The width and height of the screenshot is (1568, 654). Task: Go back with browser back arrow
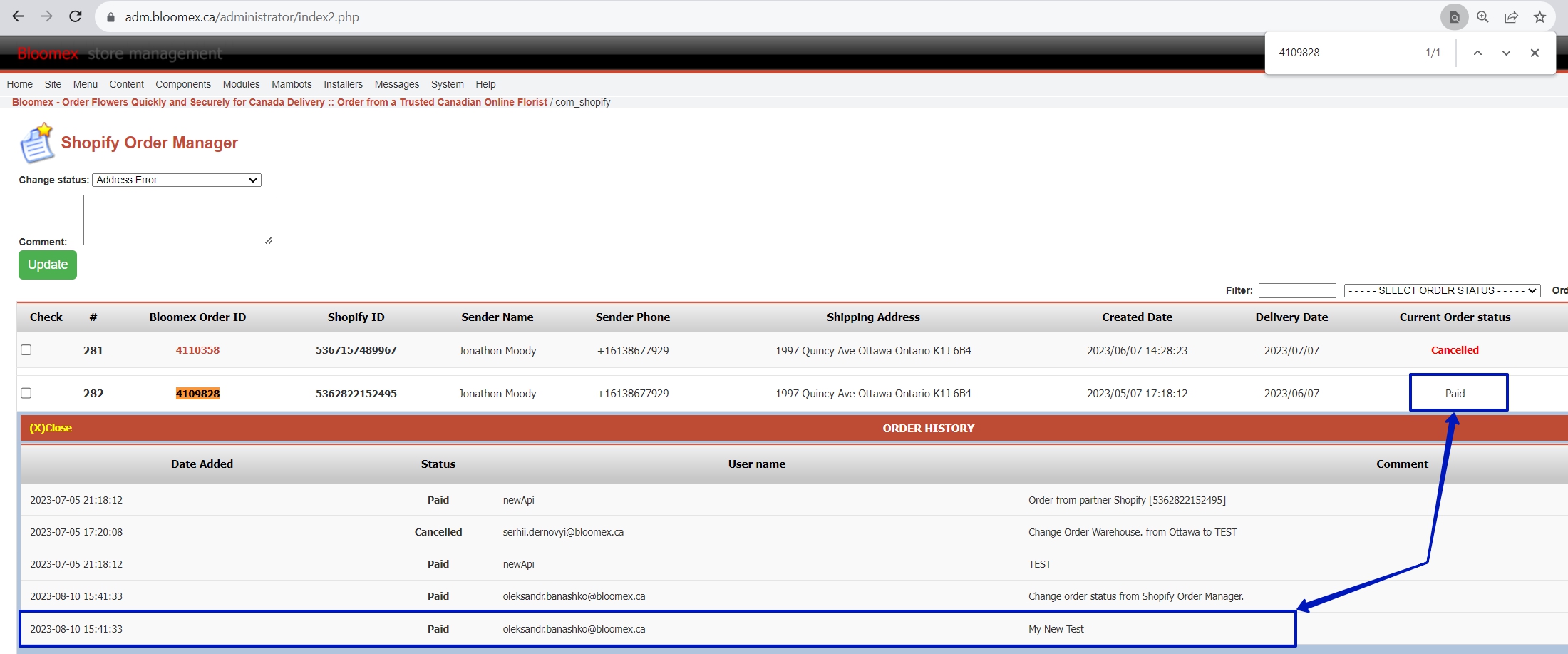tap(19, 16)
